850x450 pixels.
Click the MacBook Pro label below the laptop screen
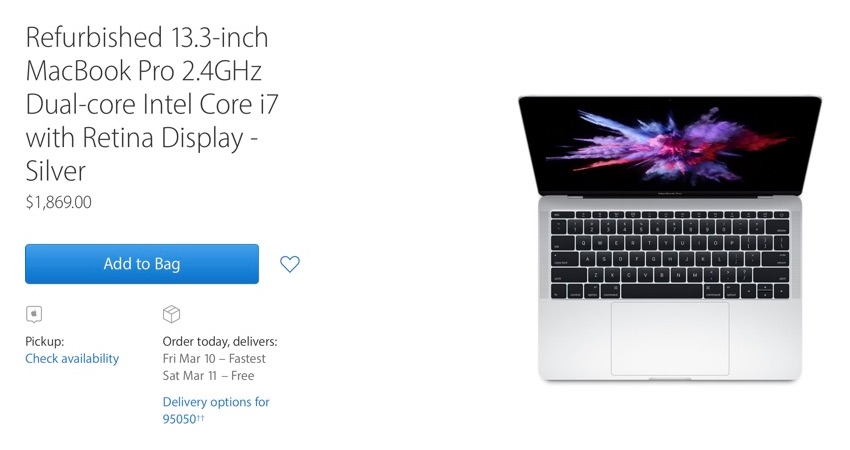pos(670,193)
